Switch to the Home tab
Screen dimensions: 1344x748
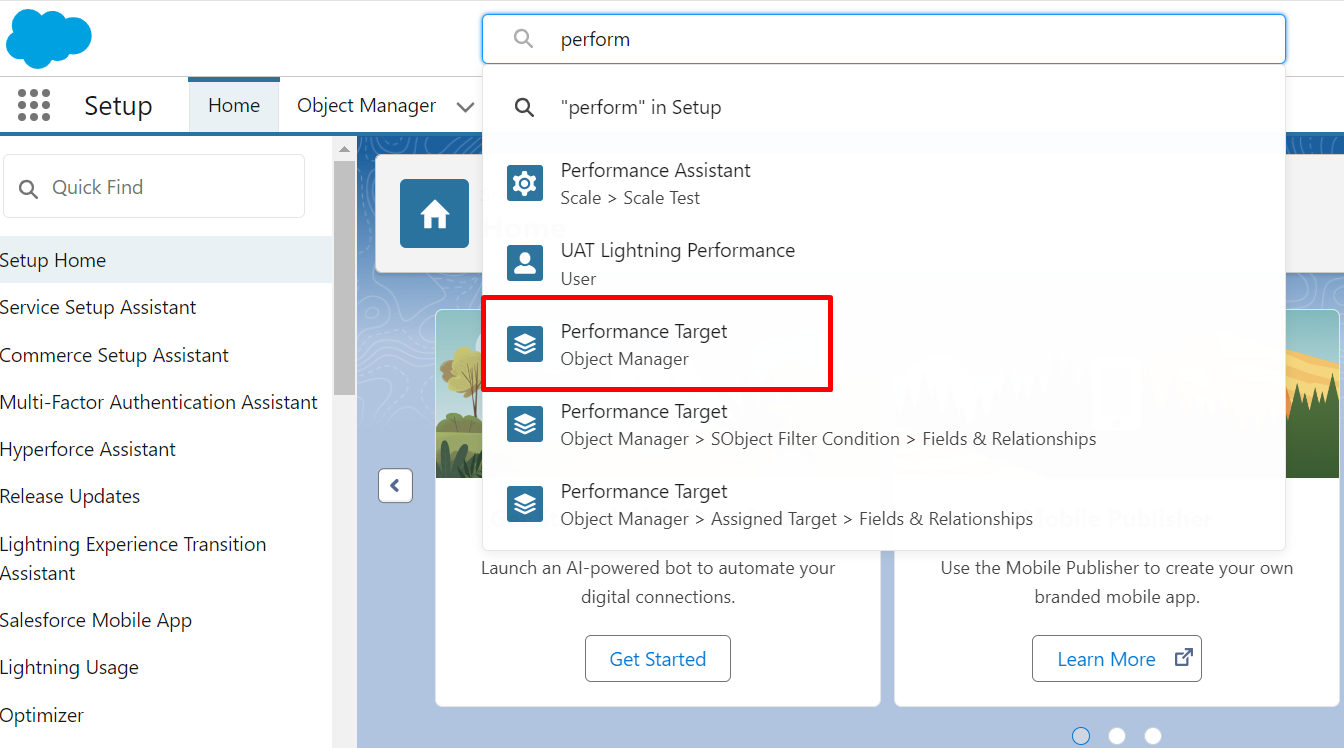point(234,105)
